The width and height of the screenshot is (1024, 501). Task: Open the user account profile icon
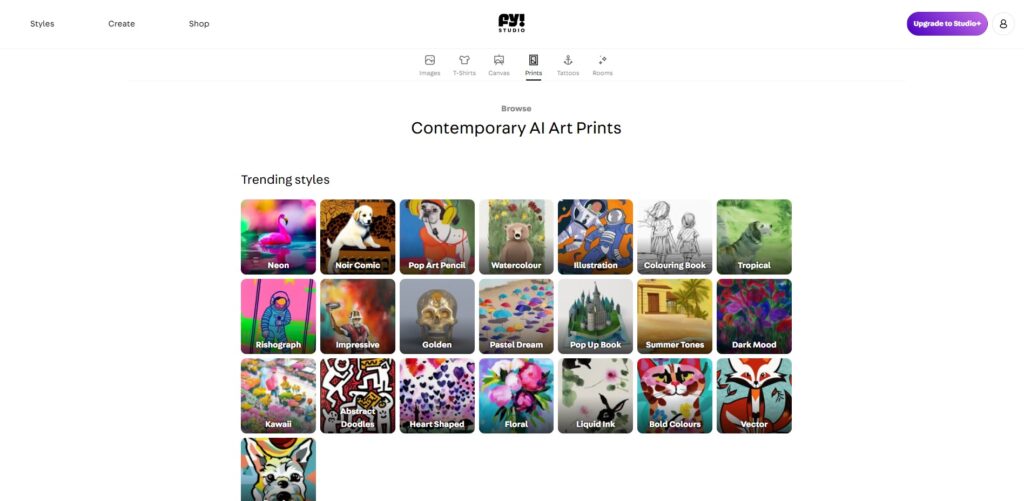1003,24
